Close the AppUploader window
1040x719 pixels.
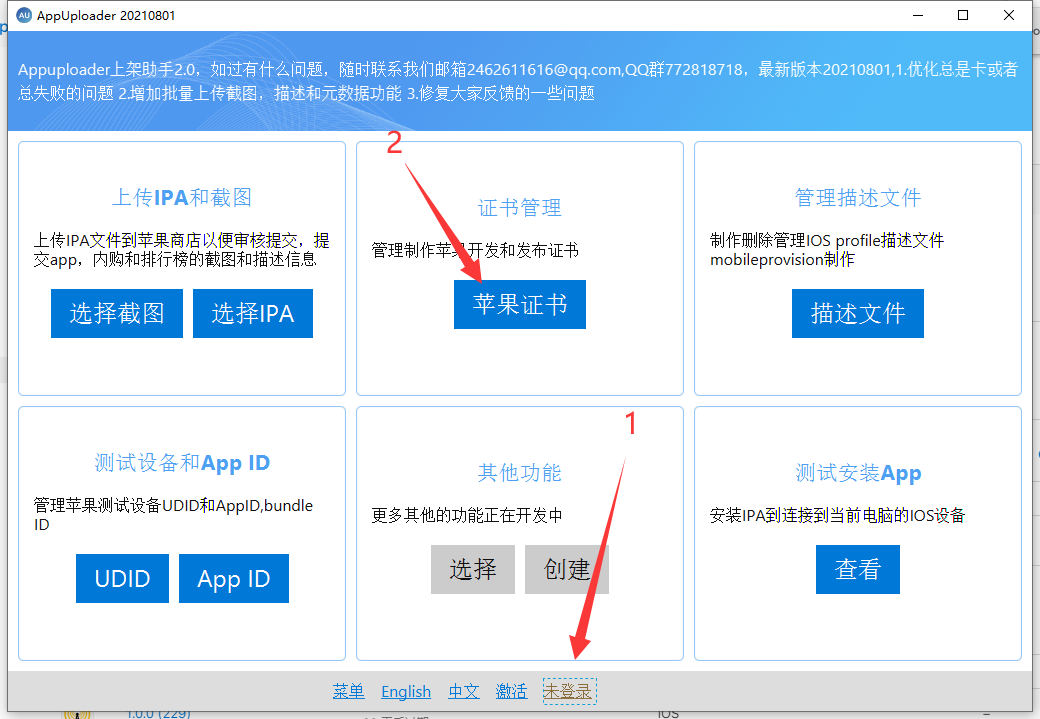tap(1009, 15)
